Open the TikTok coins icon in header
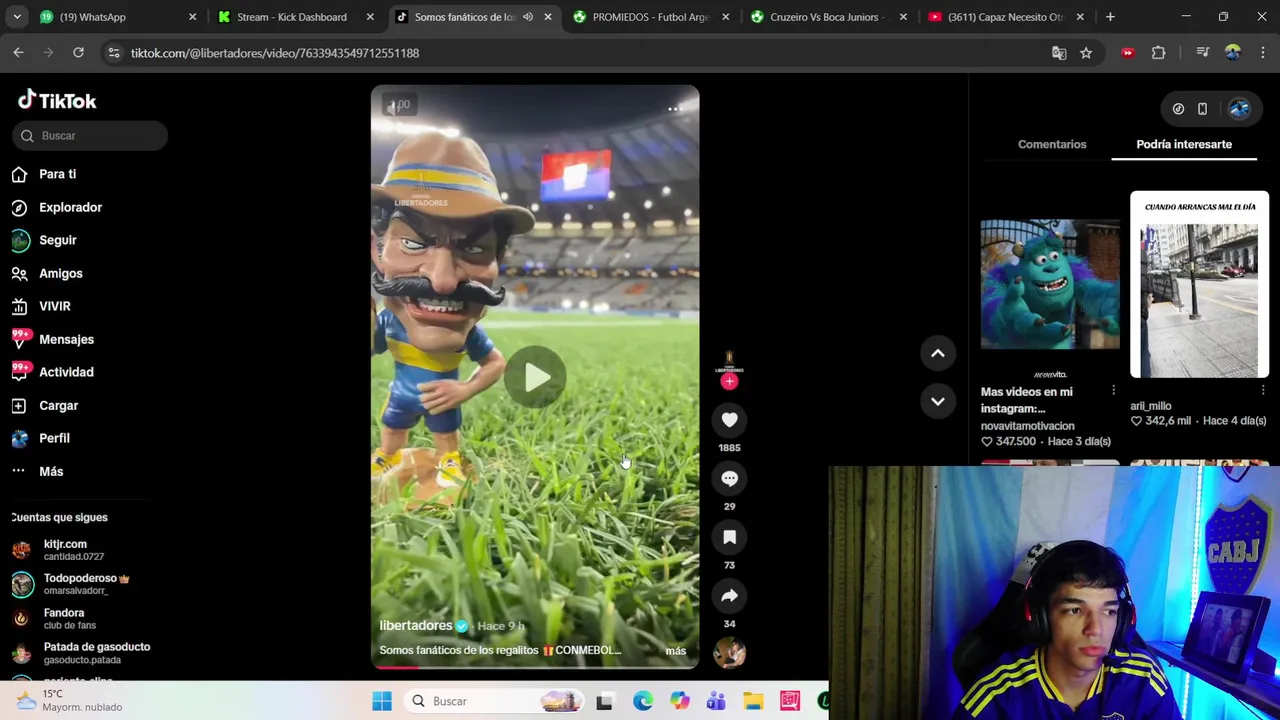The height and width of the screenshot is (720, 1280). (x=1178, y=109)
